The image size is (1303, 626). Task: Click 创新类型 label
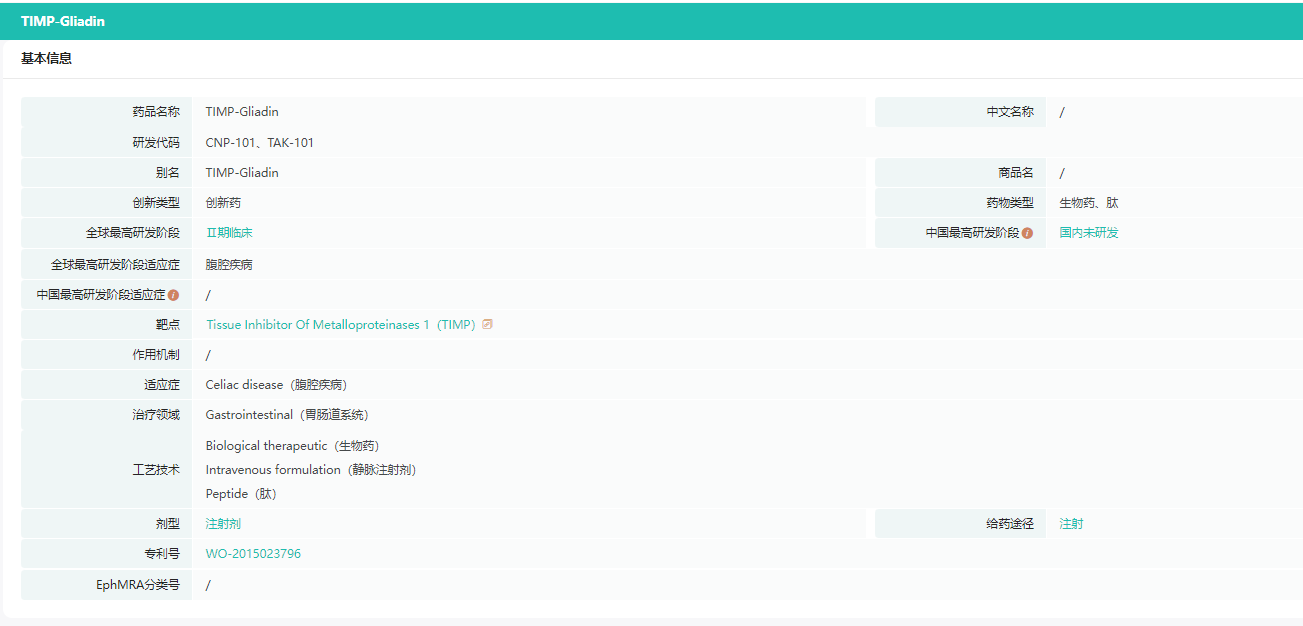(156, 203)
